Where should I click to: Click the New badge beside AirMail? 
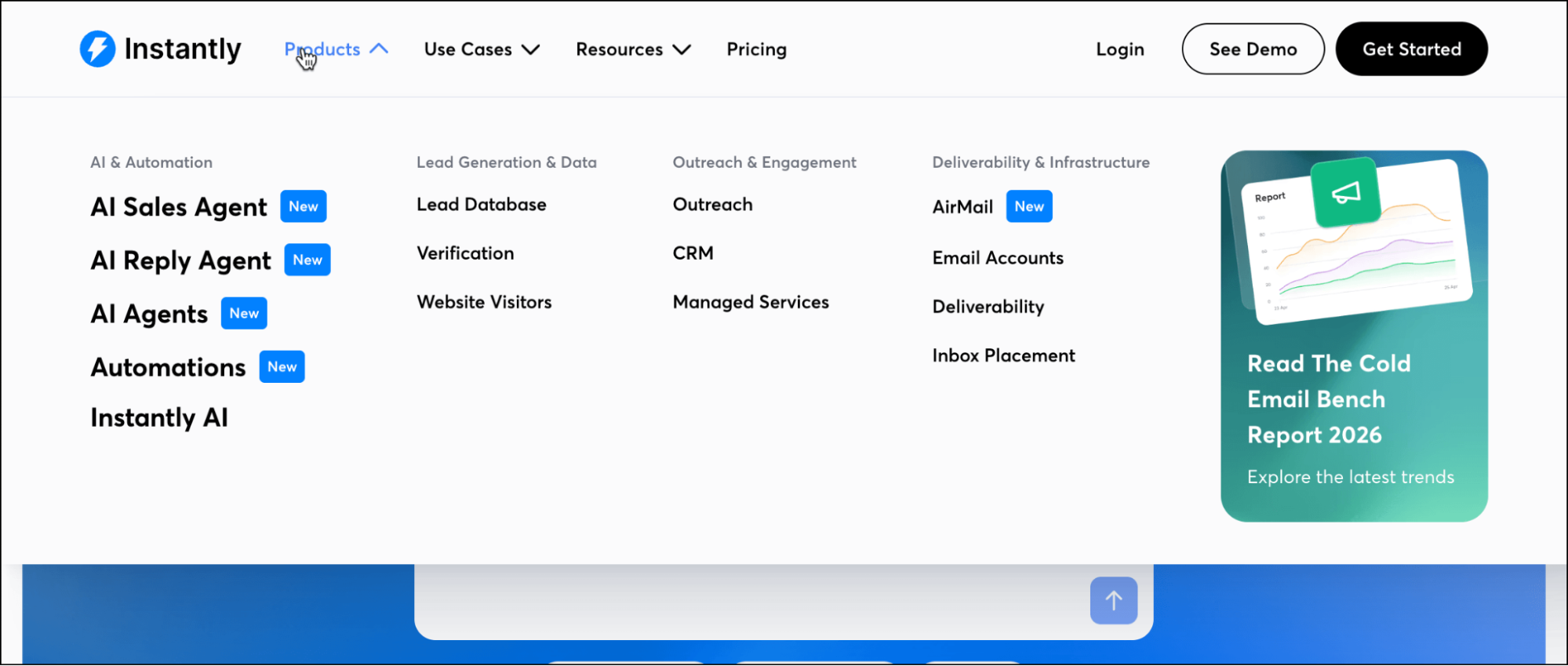point(1029,206)
